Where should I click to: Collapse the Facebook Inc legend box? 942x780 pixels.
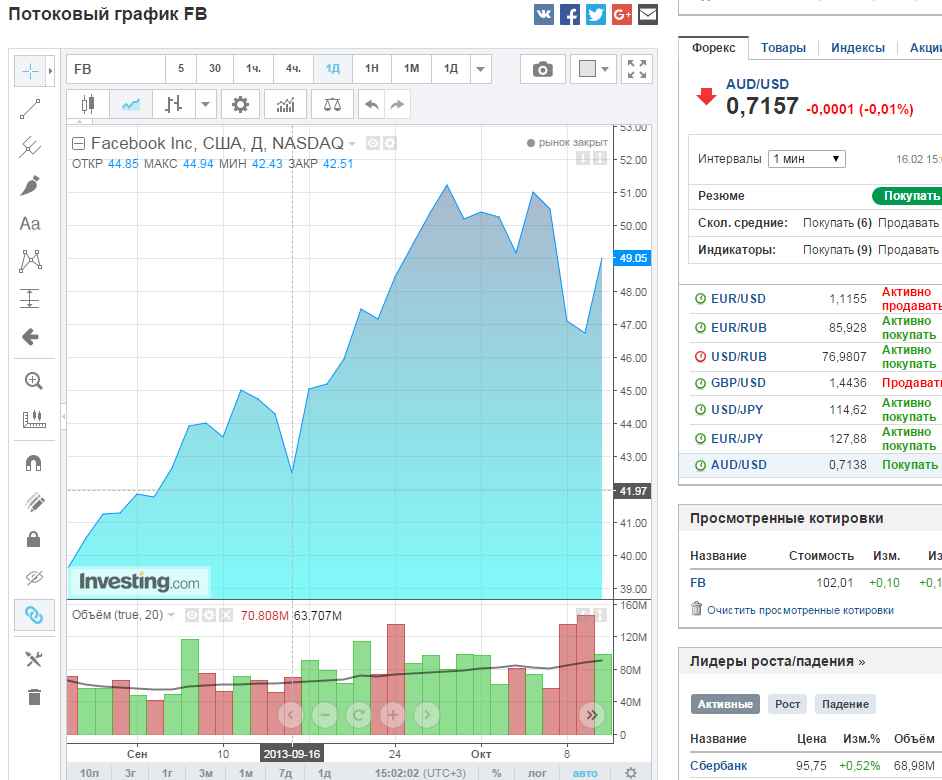(78, 143)
